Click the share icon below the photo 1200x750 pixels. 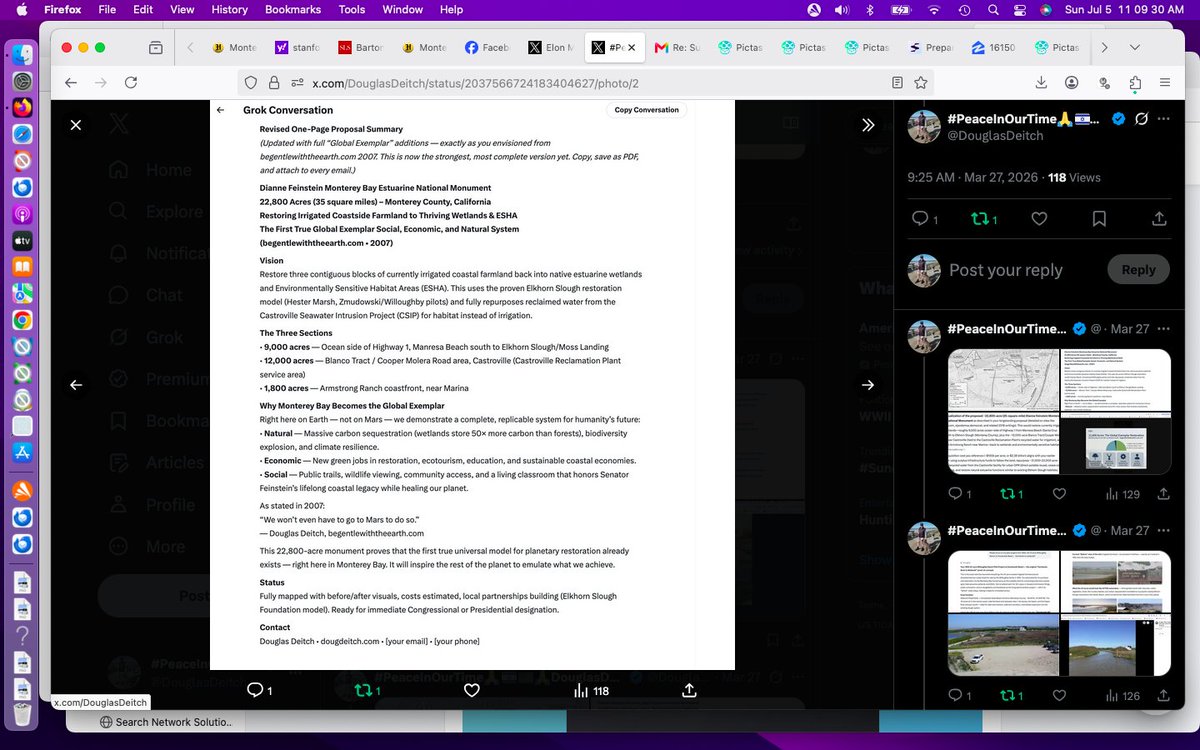pos(689,690)
